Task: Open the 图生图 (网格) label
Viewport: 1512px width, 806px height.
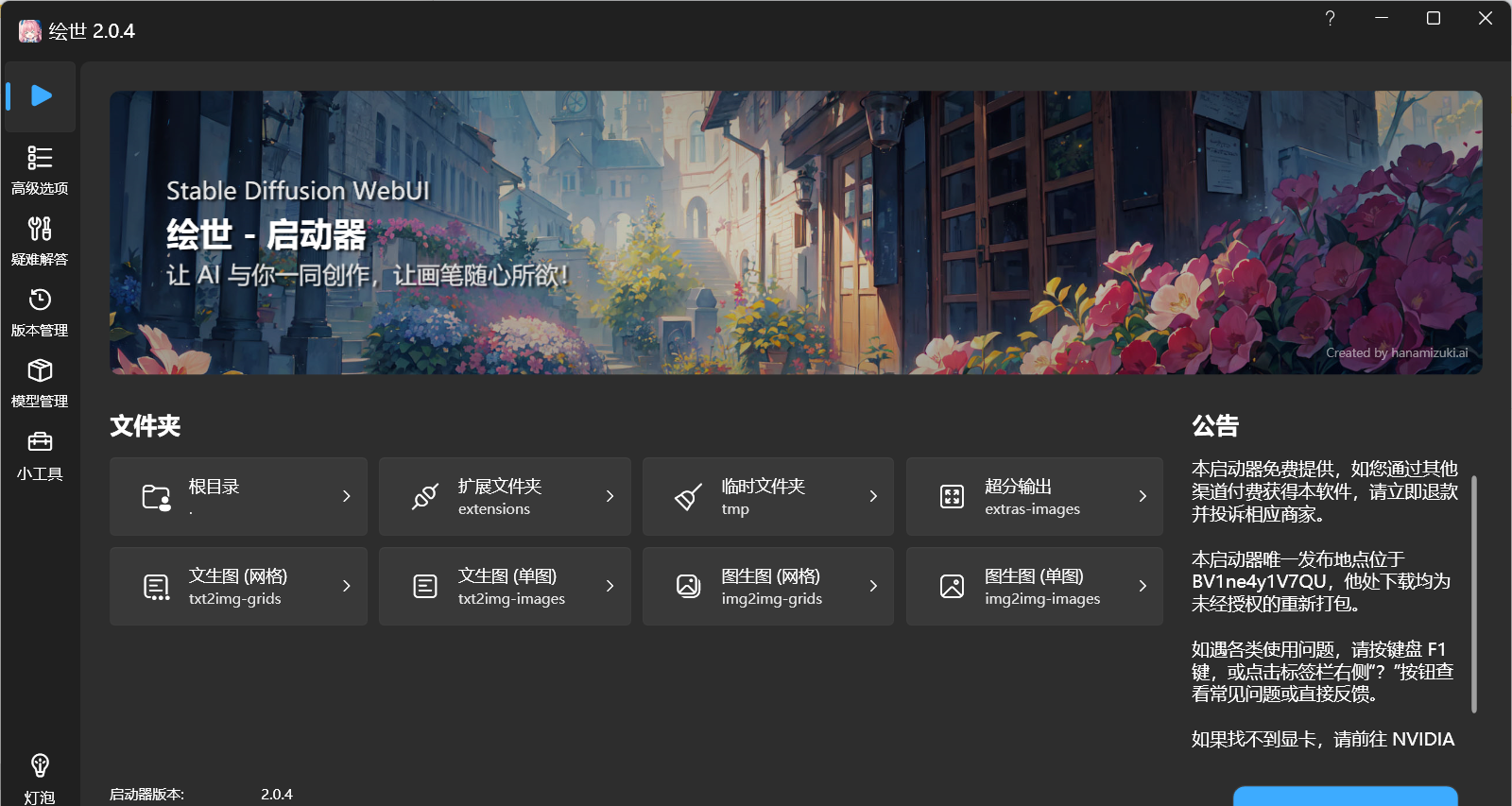Action: tap(771, 576)
